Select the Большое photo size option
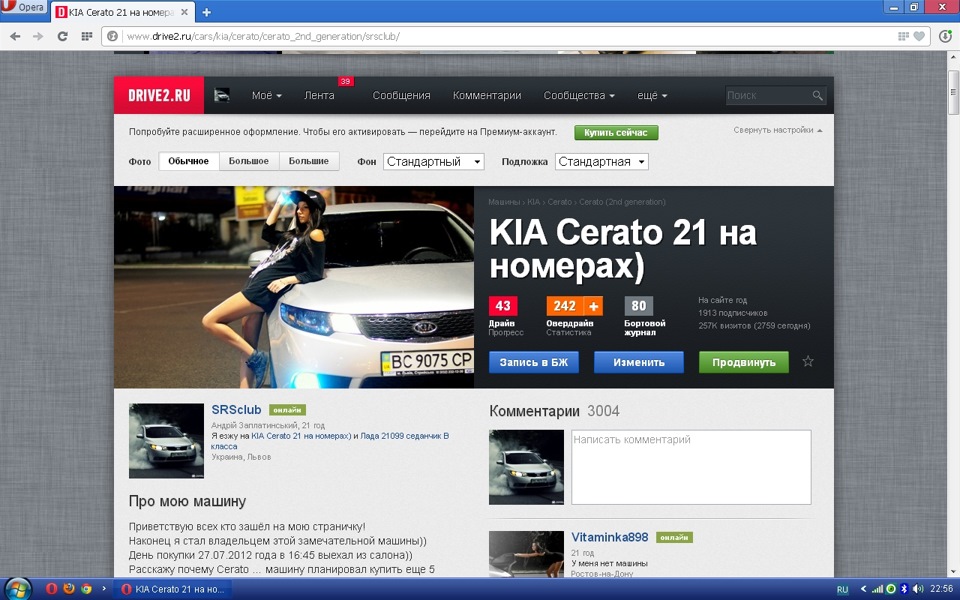This screenshot has height=600, width=960. [249, 161]
